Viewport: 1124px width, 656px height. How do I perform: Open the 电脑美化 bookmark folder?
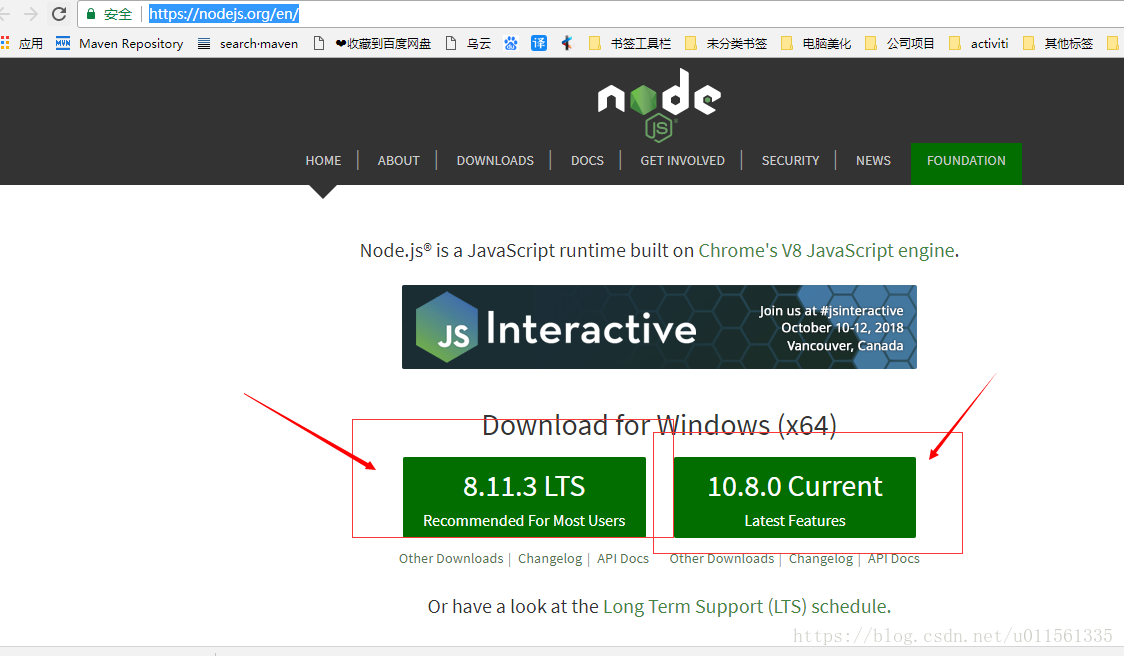816,43
